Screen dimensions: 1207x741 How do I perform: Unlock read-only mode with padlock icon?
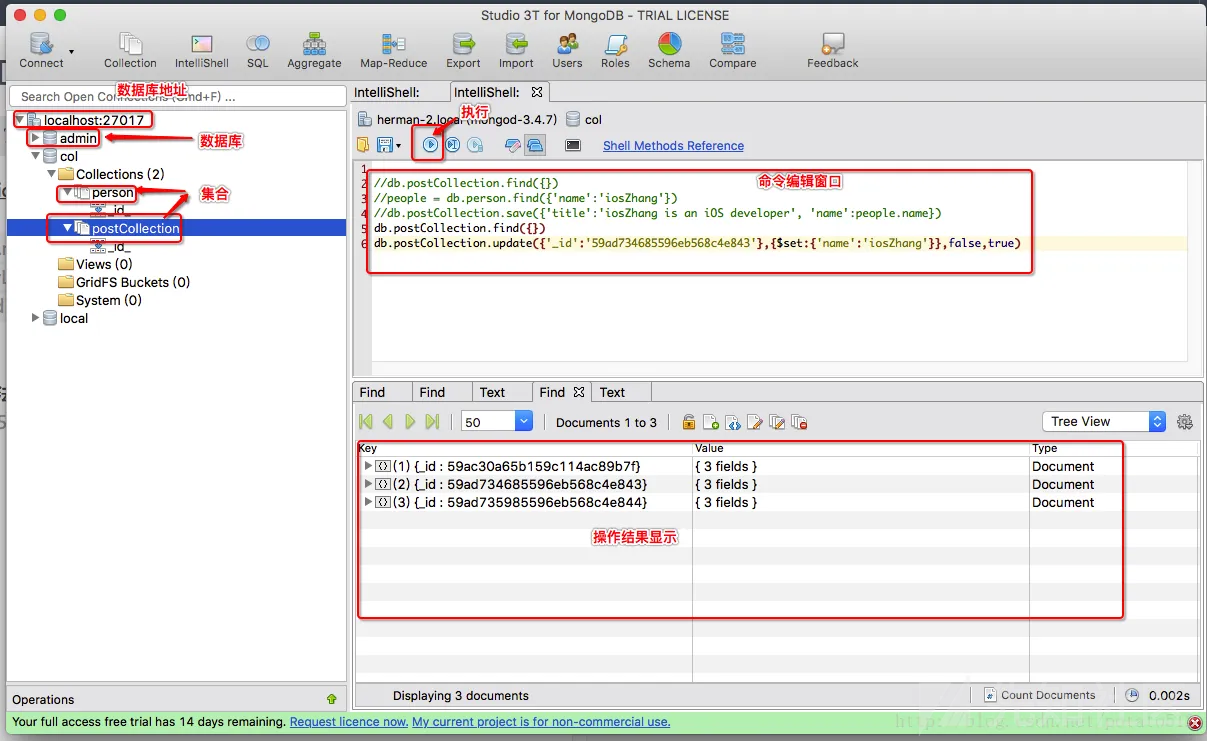[688, 422]
